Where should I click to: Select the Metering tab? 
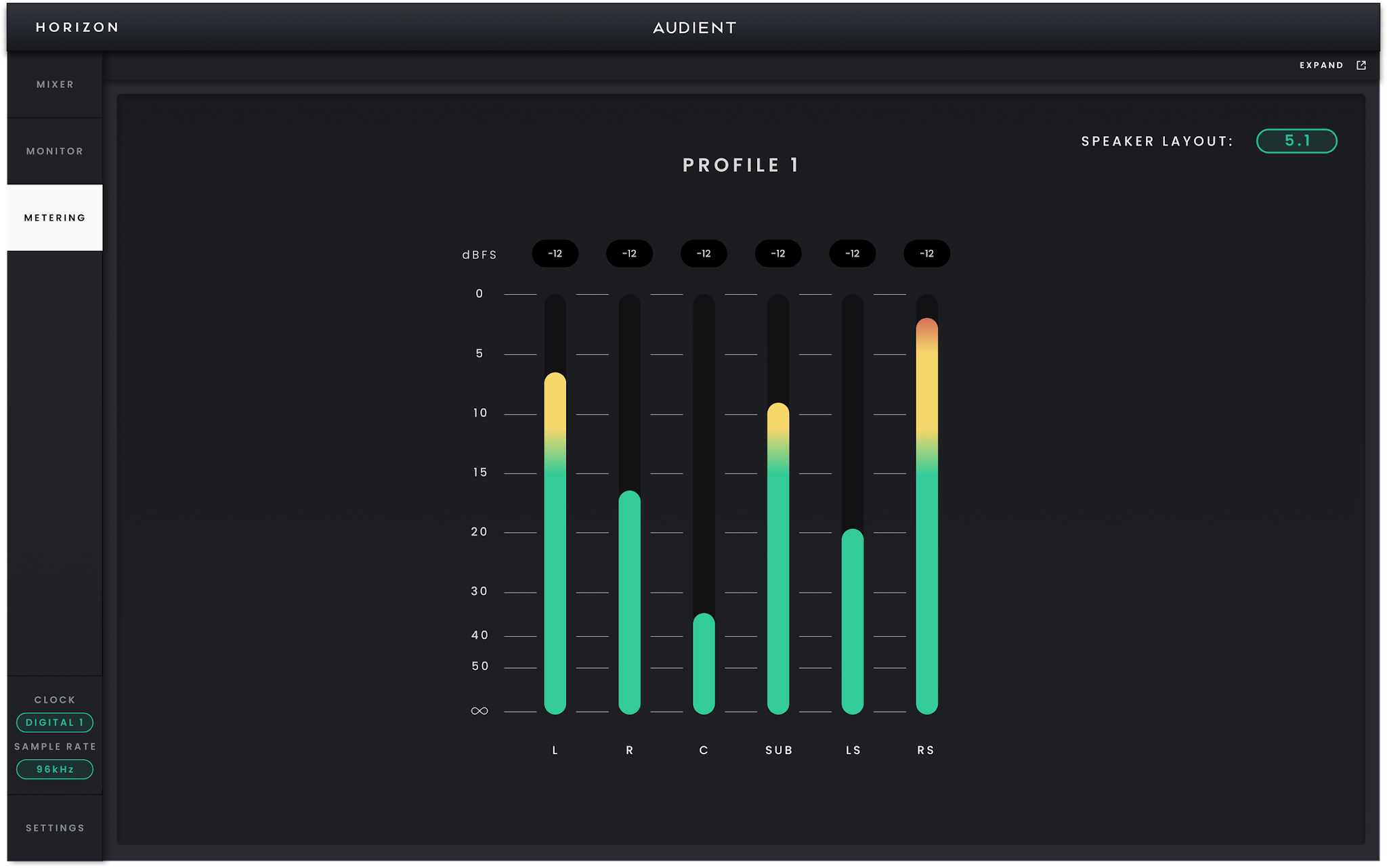point(55,217)
